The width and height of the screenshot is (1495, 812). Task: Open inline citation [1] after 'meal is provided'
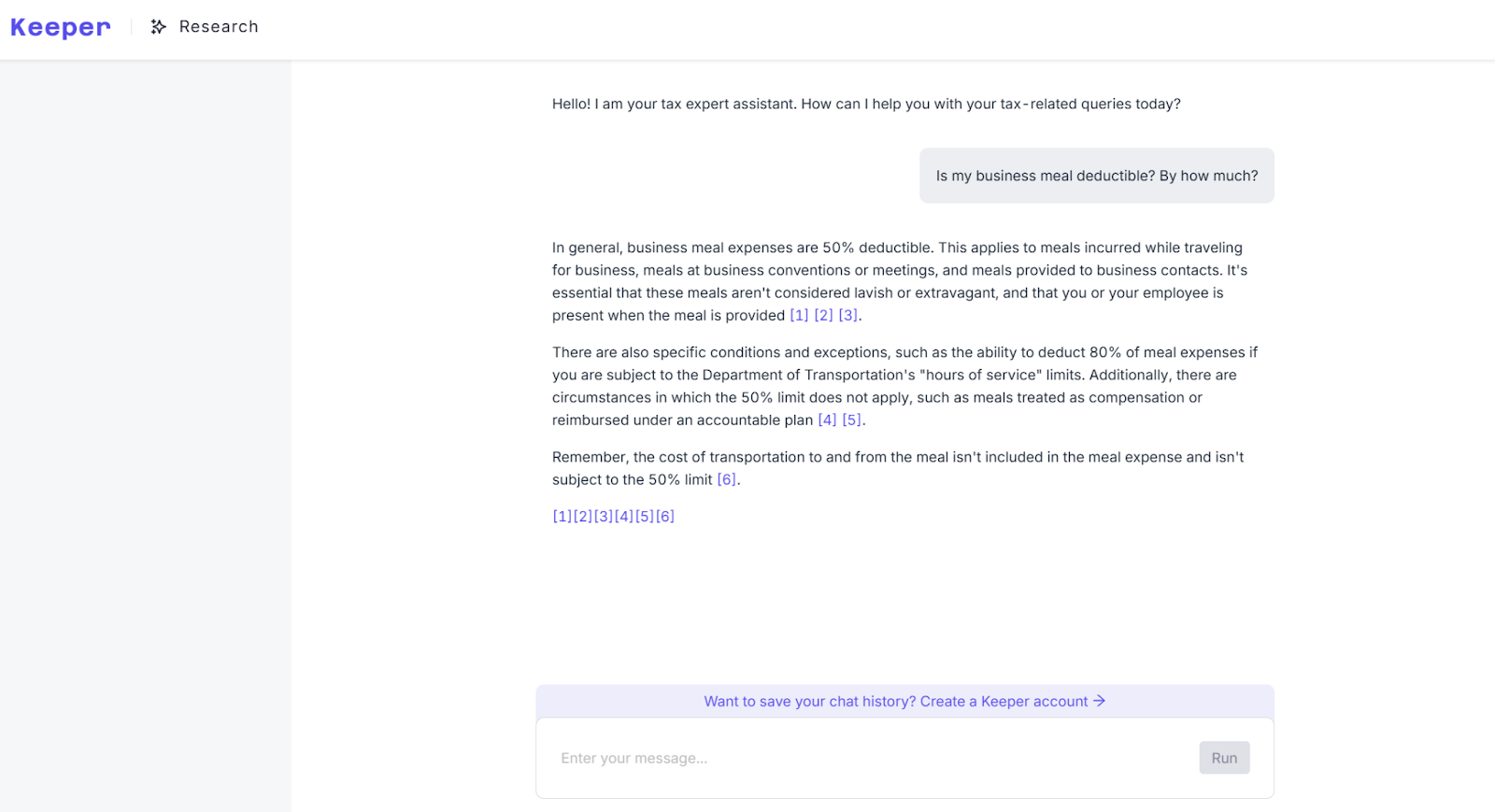[x=799, y=316]
